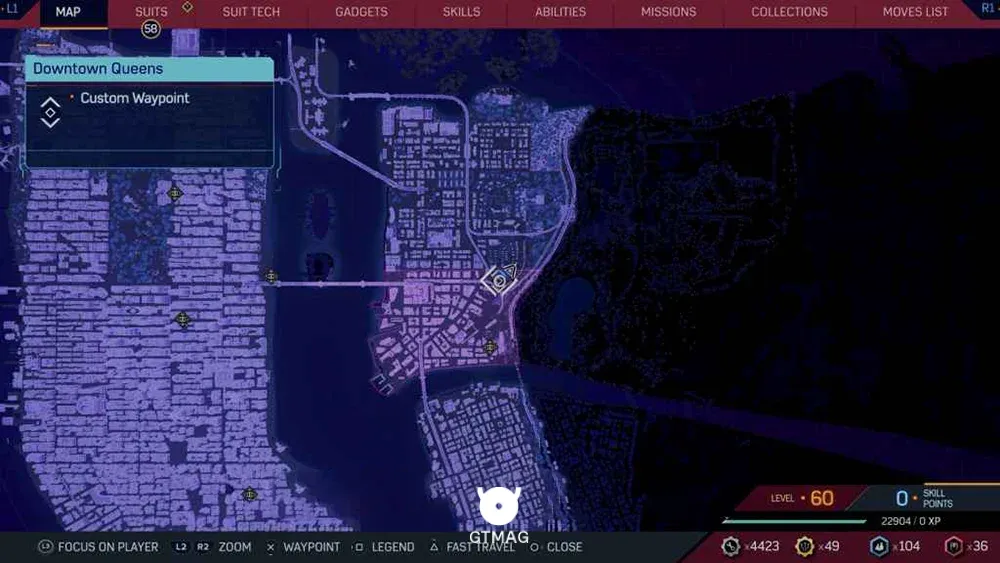Click the XP progress bar
The image size is (1000, 563).
(794, 521)
